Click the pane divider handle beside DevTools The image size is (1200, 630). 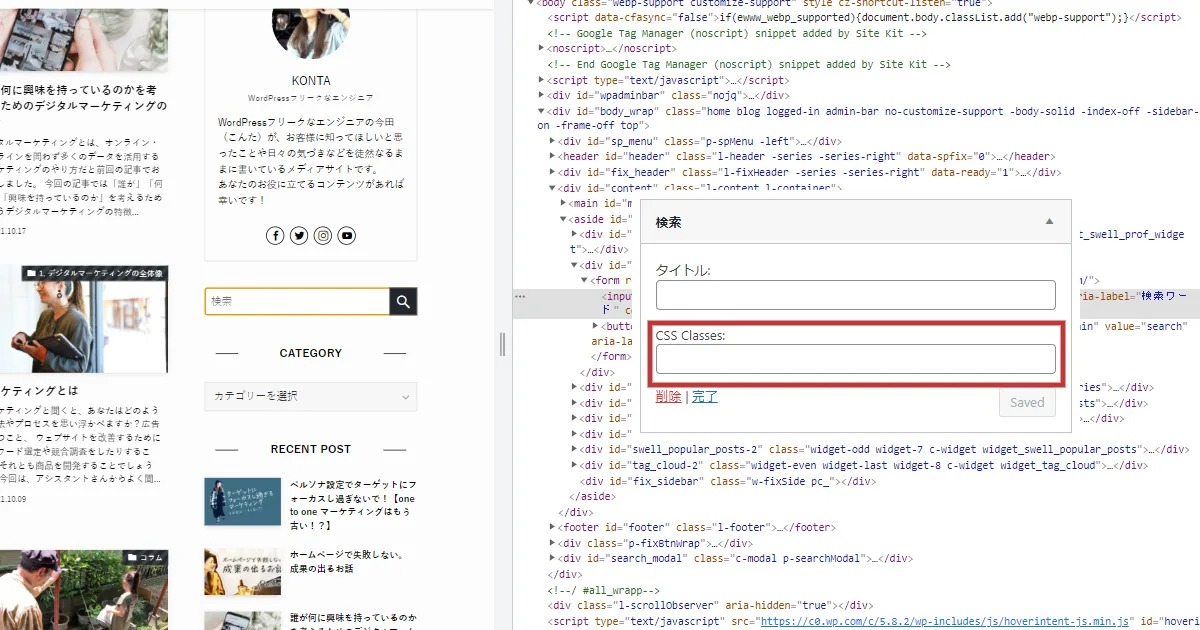click(502, 344)
